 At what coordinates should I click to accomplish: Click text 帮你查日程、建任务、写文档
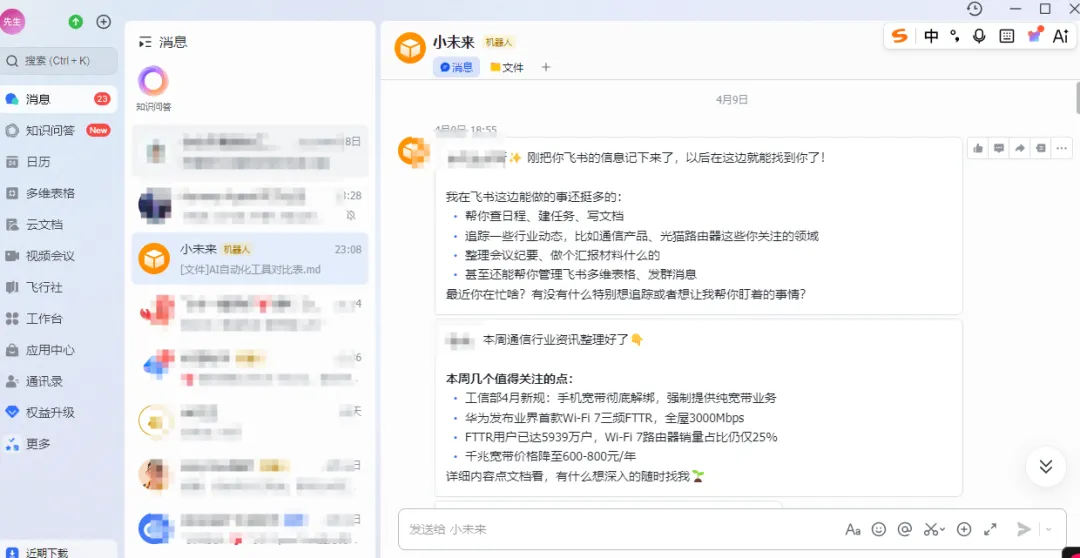544,216
